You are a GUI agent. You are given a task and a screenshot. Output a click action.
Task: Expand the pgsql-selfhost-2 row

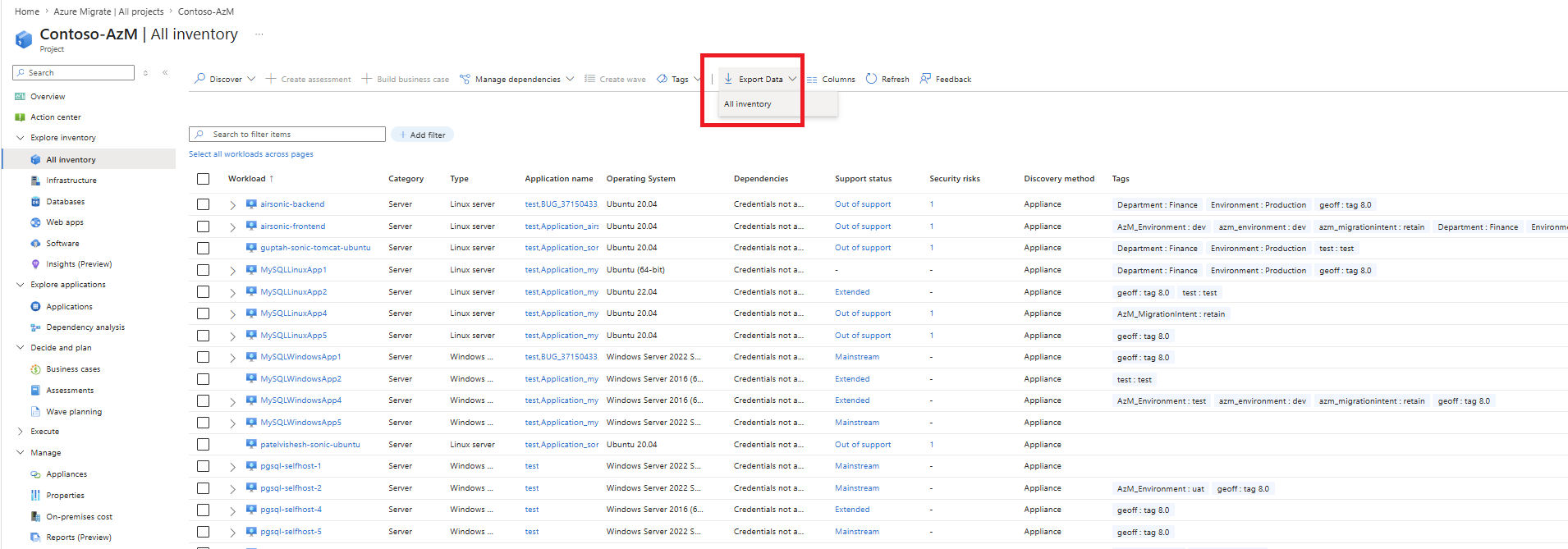coord(232,489)
